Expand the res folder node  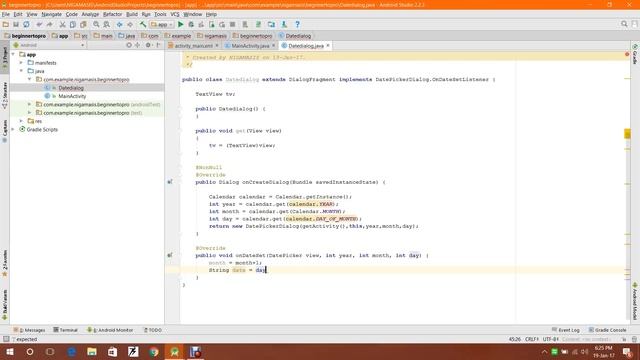[x=21, y=121]
